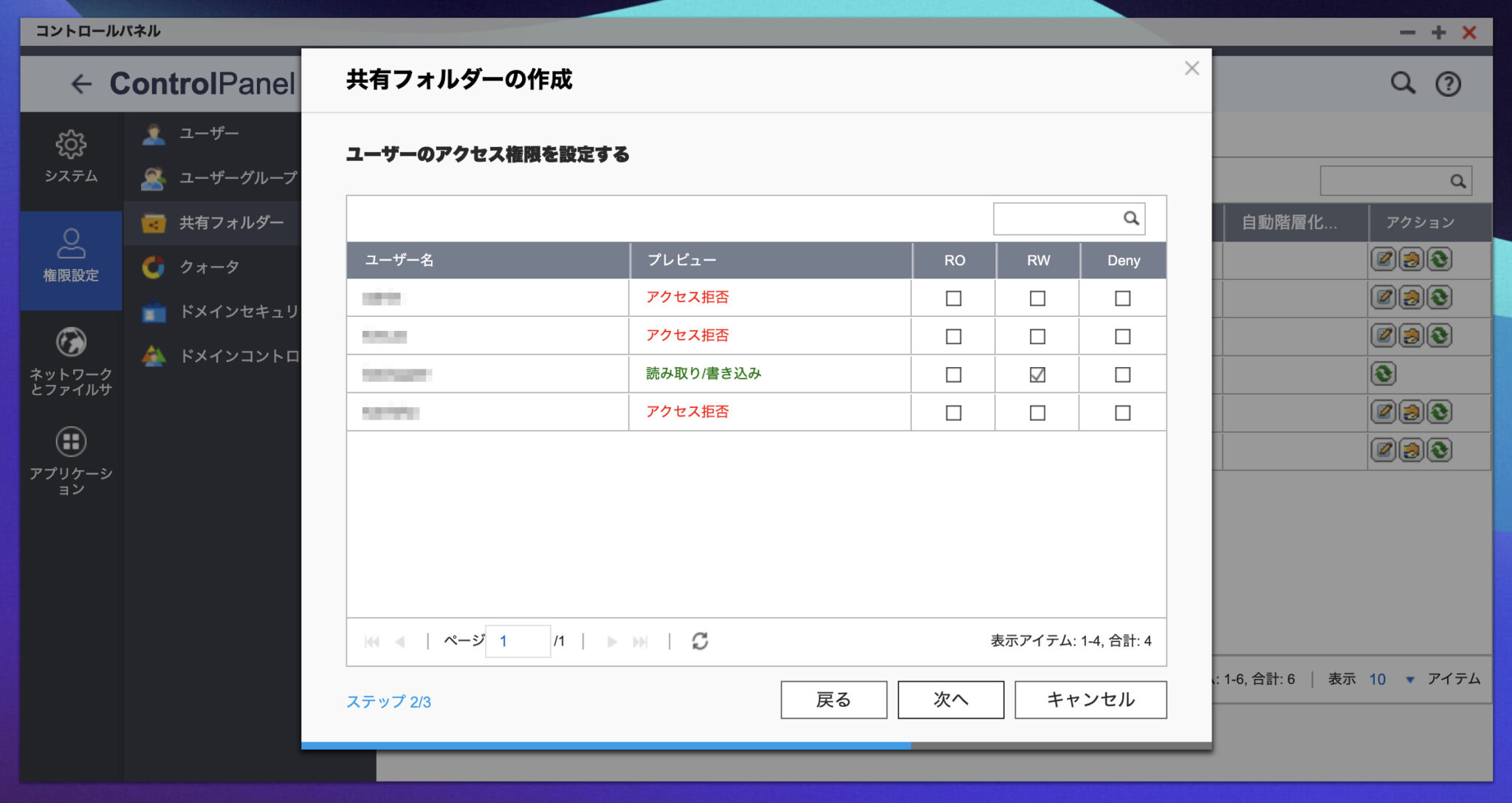Open ドメインセキュリティ settings

[155, 312]
